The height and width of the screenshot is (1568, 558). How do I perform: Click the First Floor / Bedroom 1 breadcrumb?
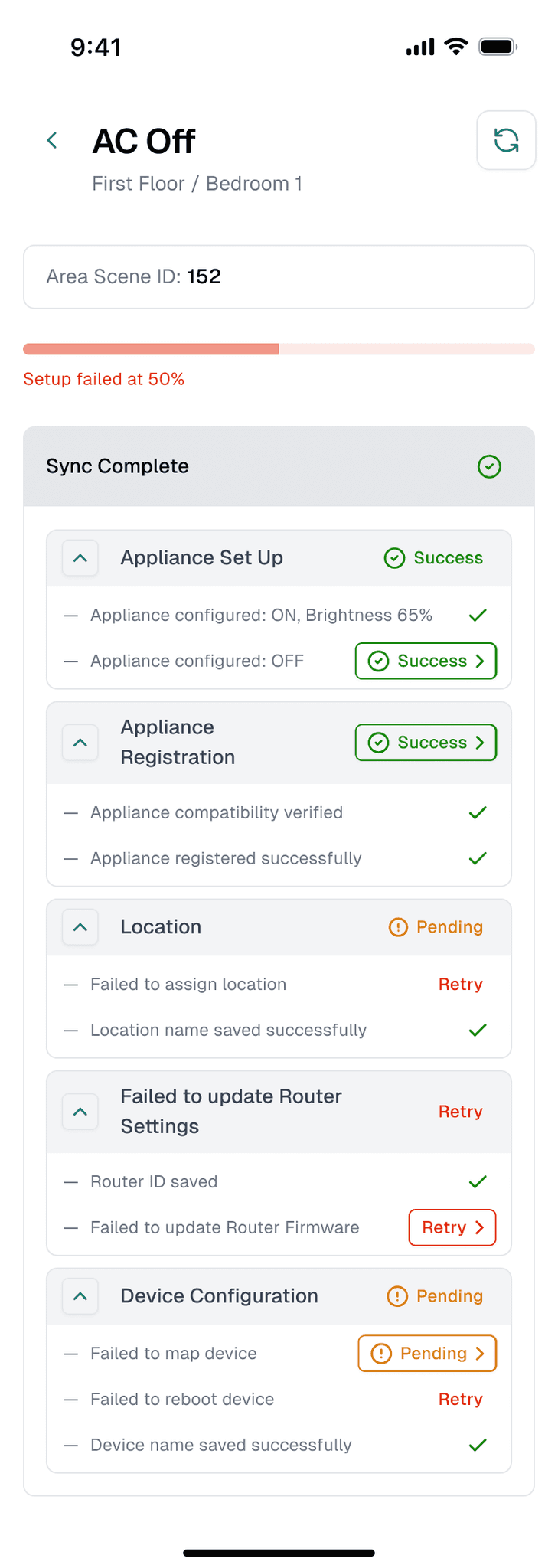[197, 184]
